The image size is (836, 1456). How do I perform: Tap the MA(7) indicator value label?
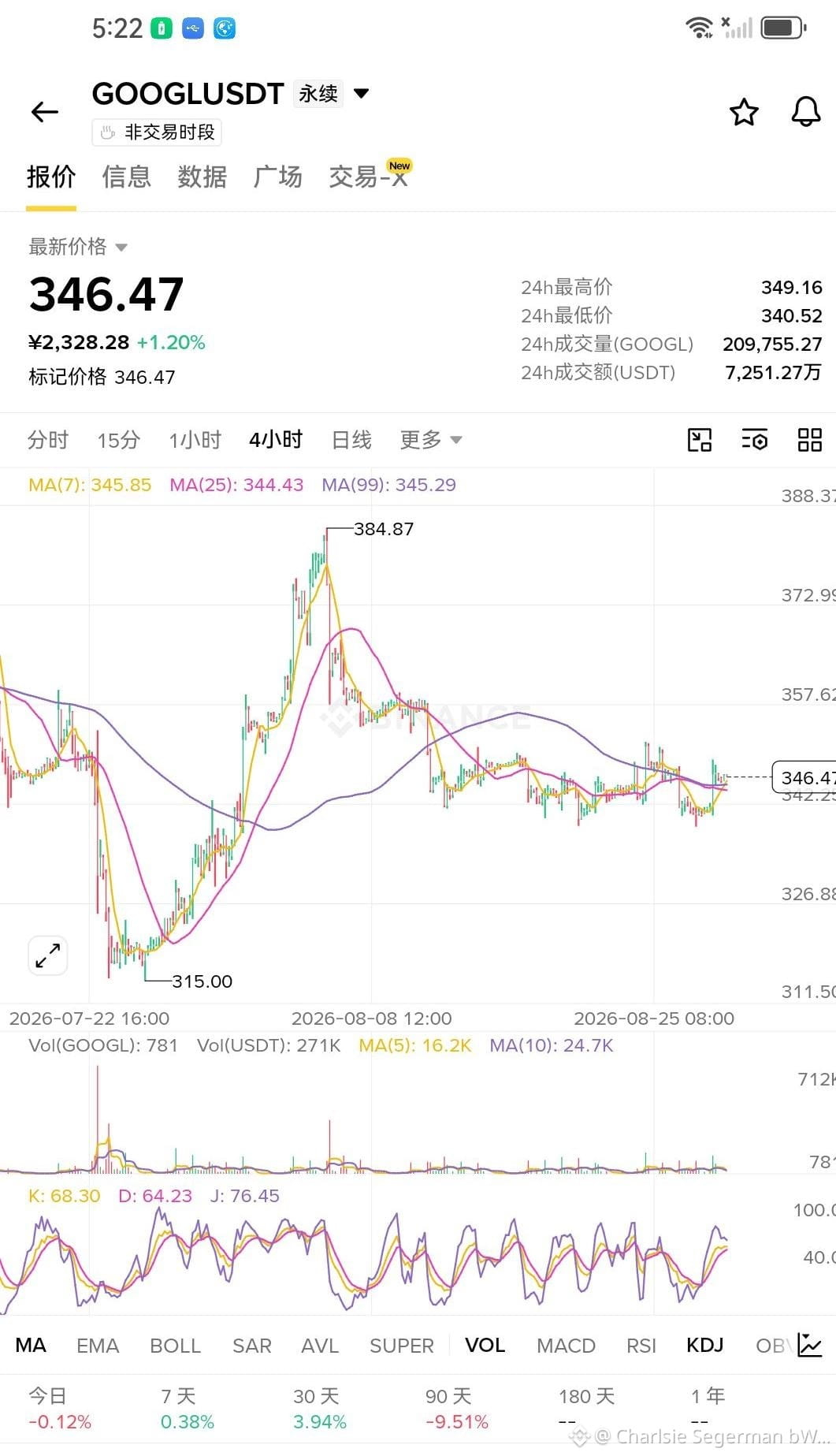coord(90,485)
